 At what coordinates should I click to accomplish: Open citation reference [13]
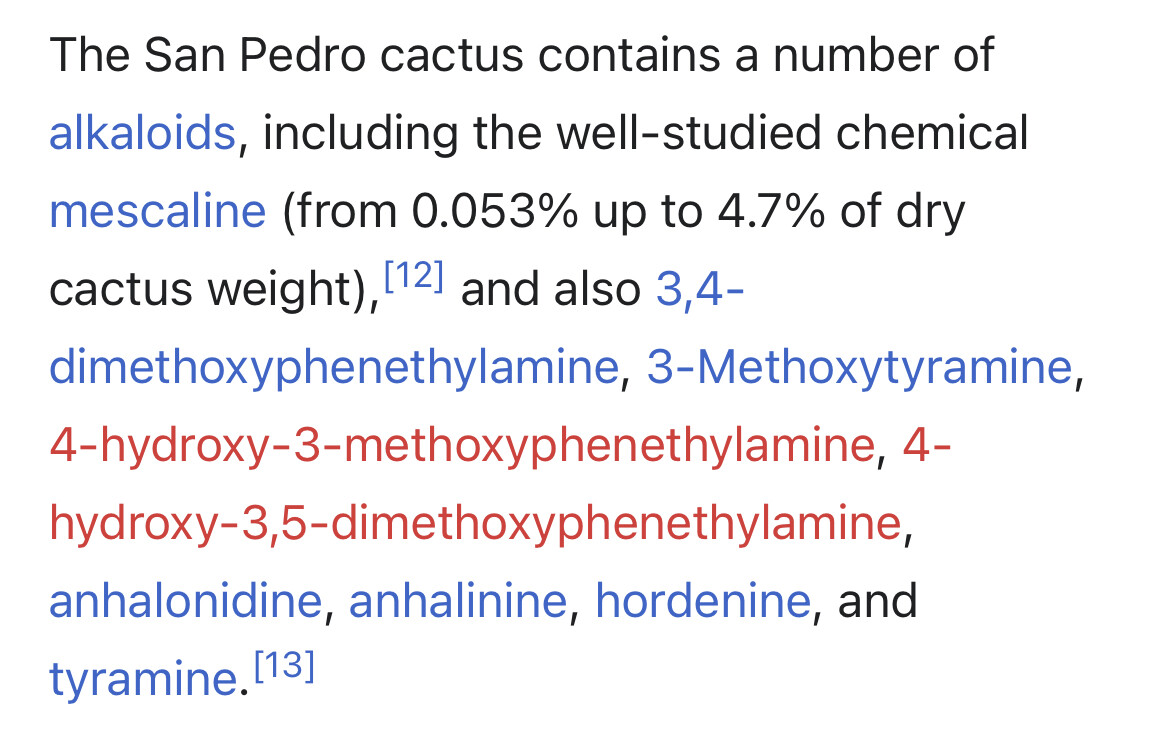284,666
